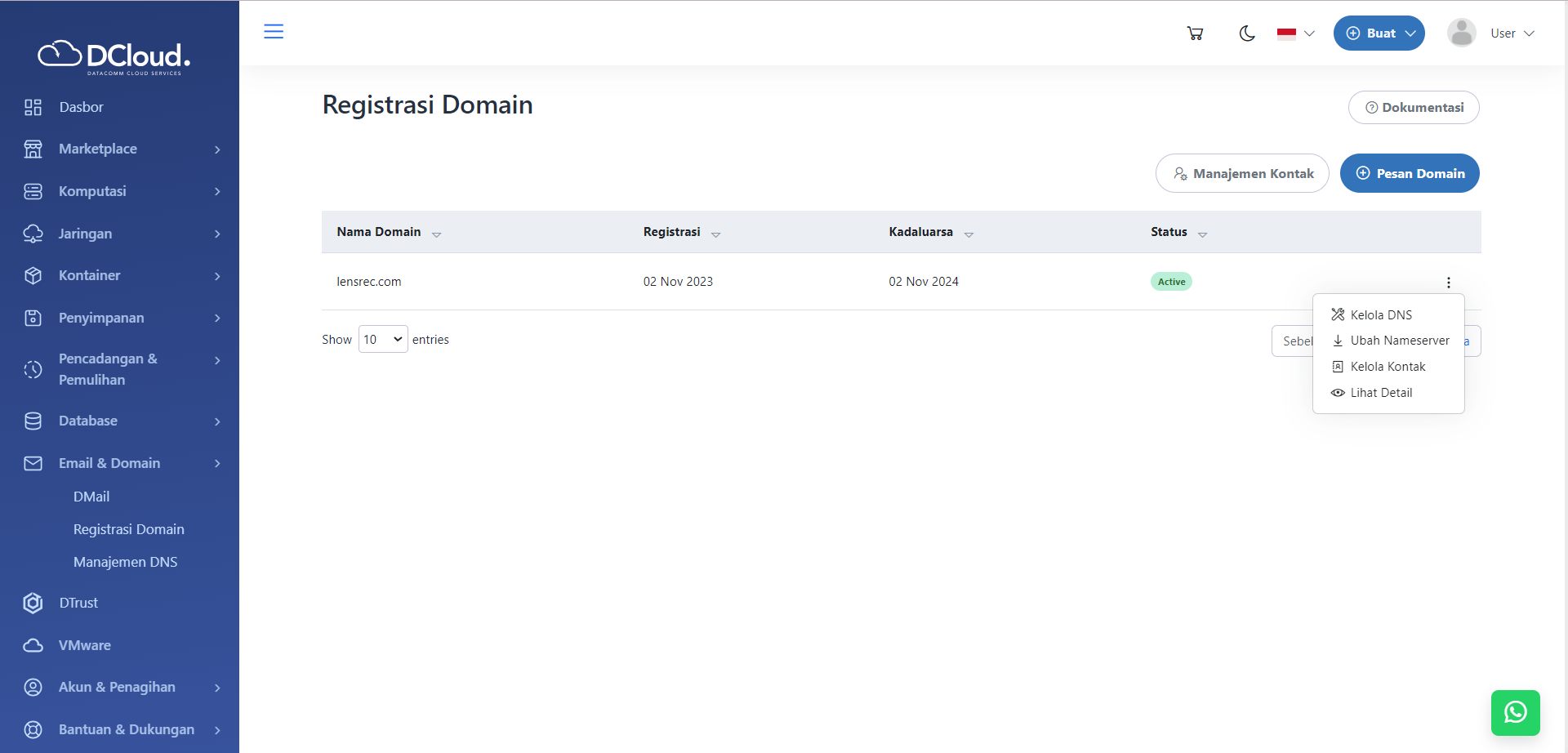The image size is (1568, 753).
Task: Select Lihat Detail in the menu
Action: click(1380, 393)
